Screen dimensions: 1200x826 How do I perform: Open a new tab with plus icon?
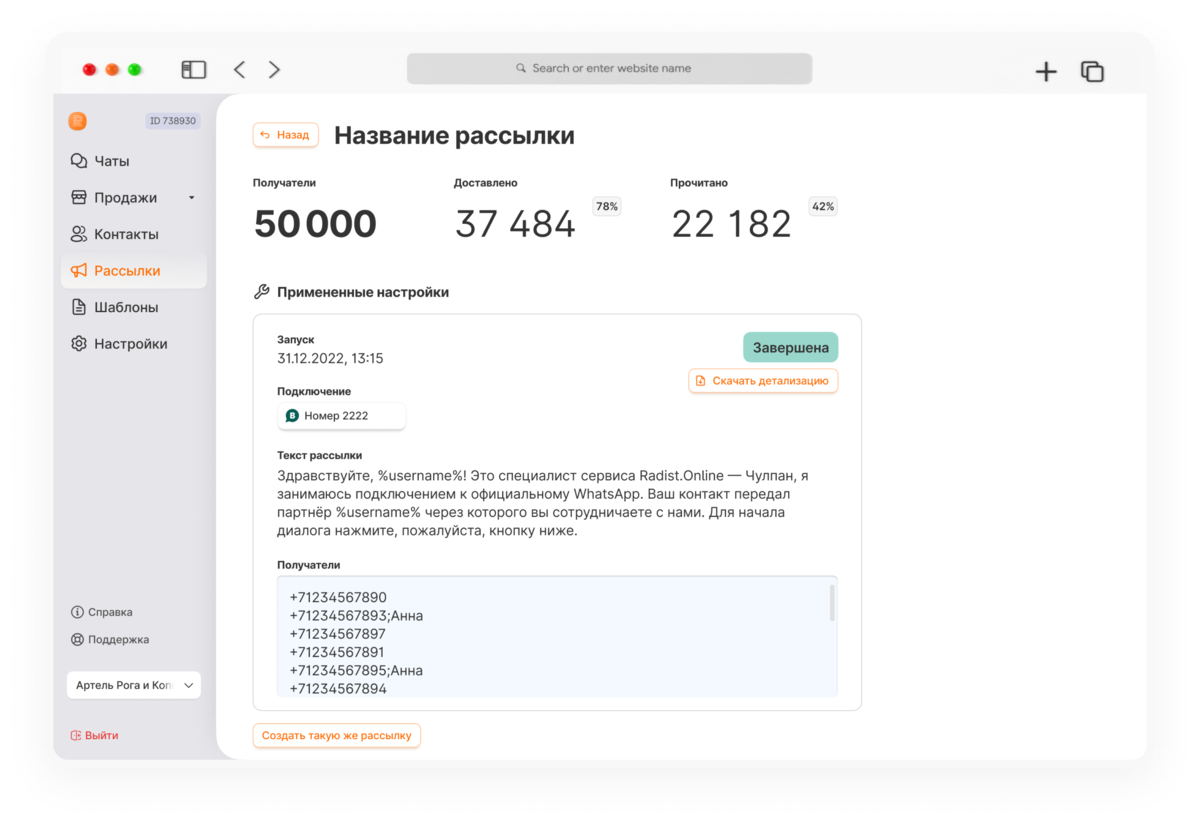pos(1046,71)
